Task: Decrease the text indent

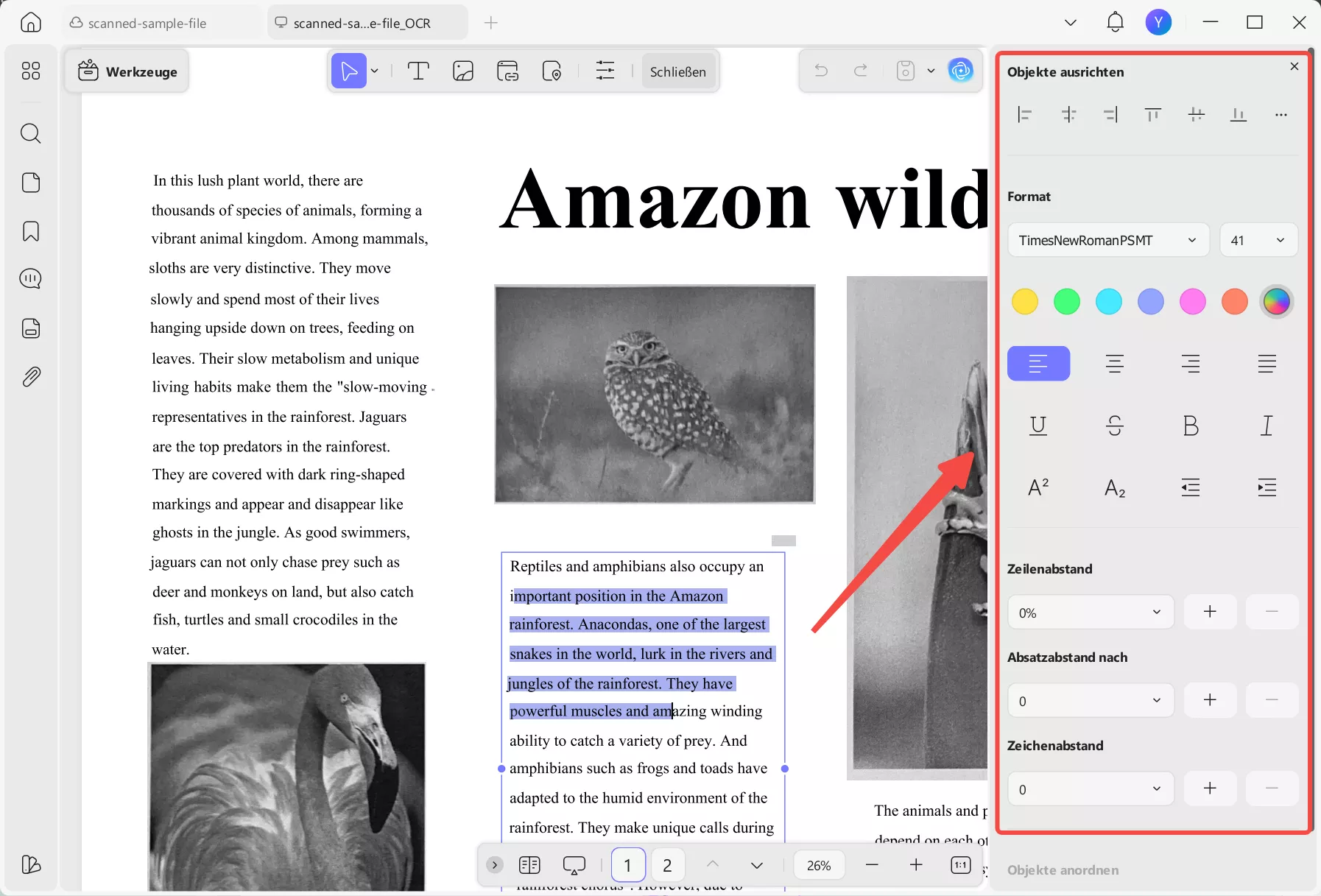Action: coord(1191,487)
